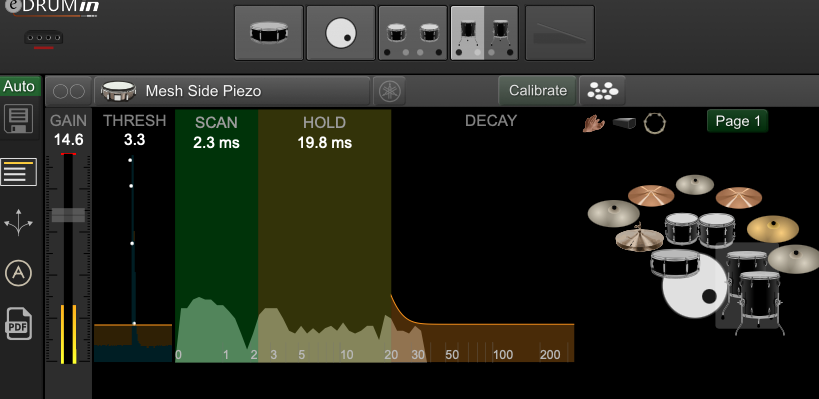The width and height of the screenshot is (819, 399).
Task: Click the eDRUMin device connector icon
Action: pyautogui.click(x=43, y=39)
